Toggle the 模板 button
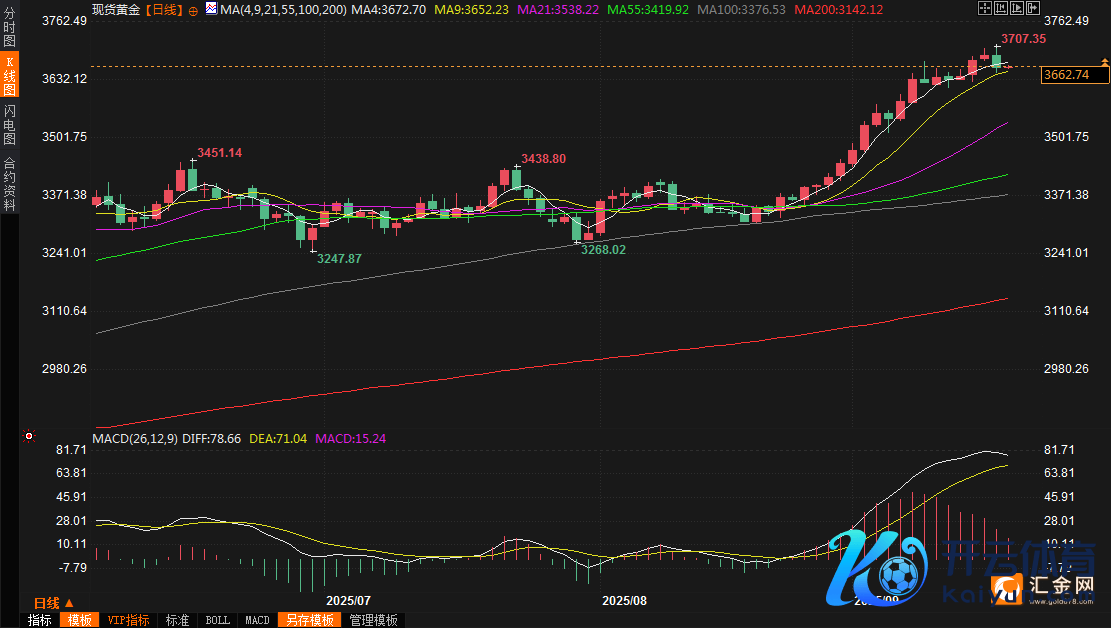 click(79, 620)
